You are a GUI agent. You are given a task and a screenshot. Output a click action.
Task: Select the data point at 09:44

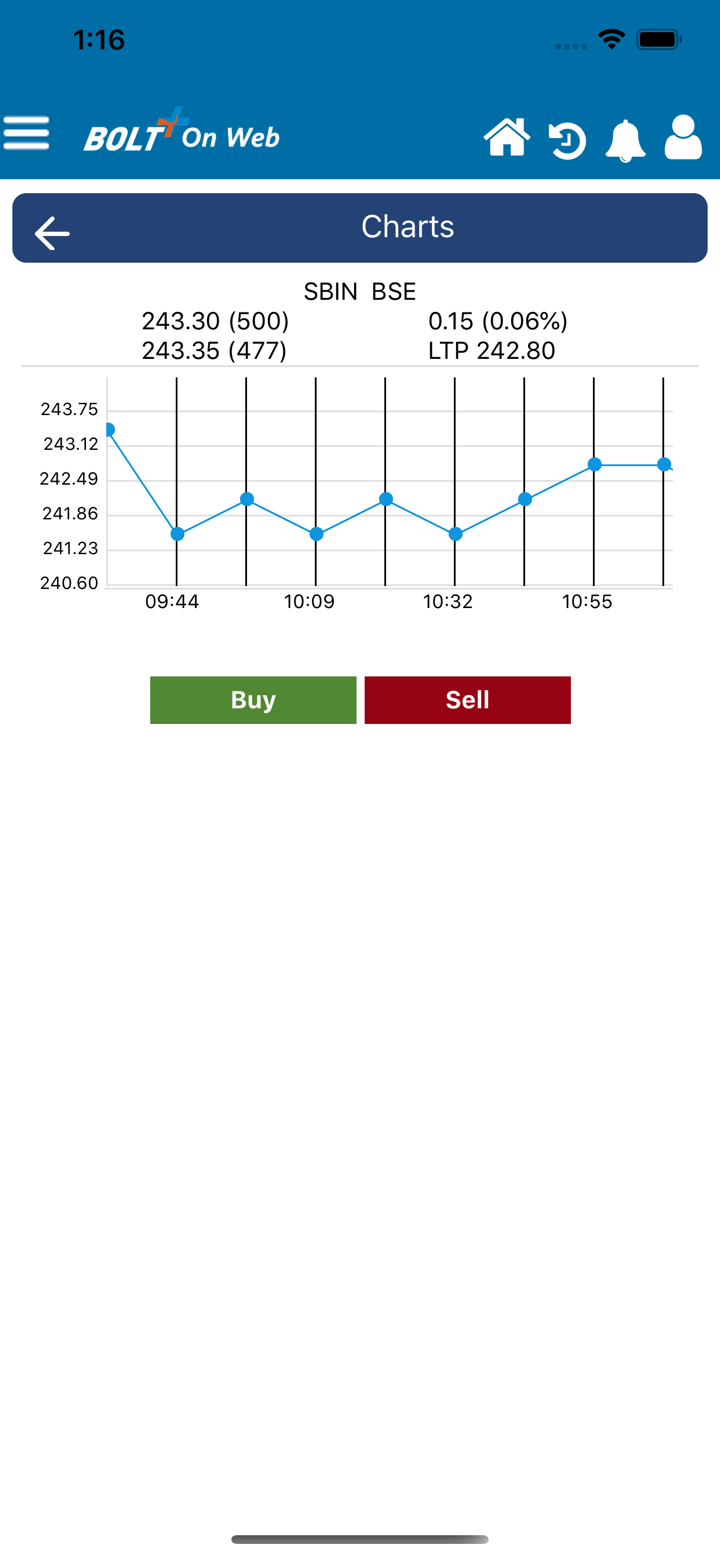177,534
